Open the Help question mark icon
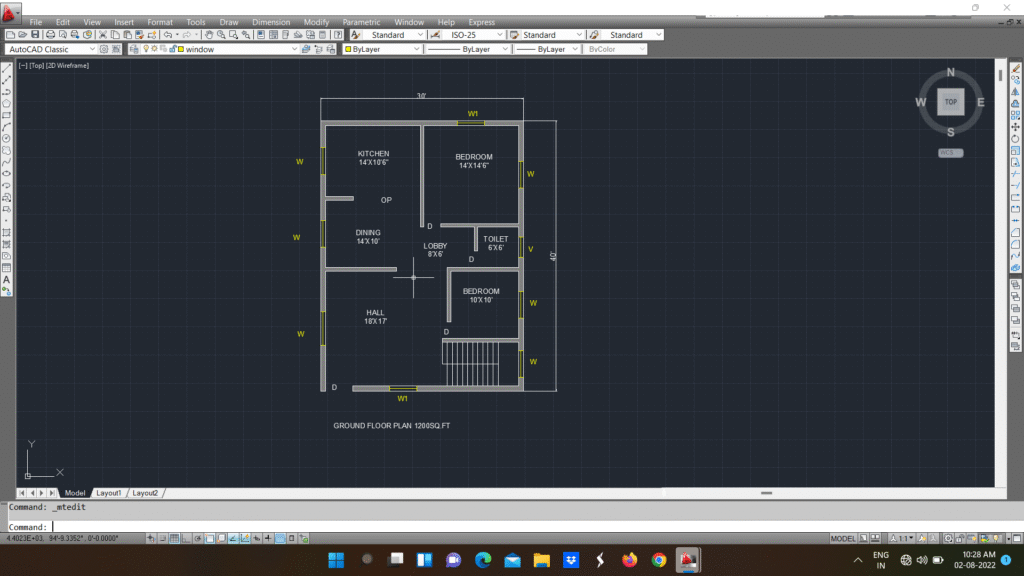 pos(338,35)
